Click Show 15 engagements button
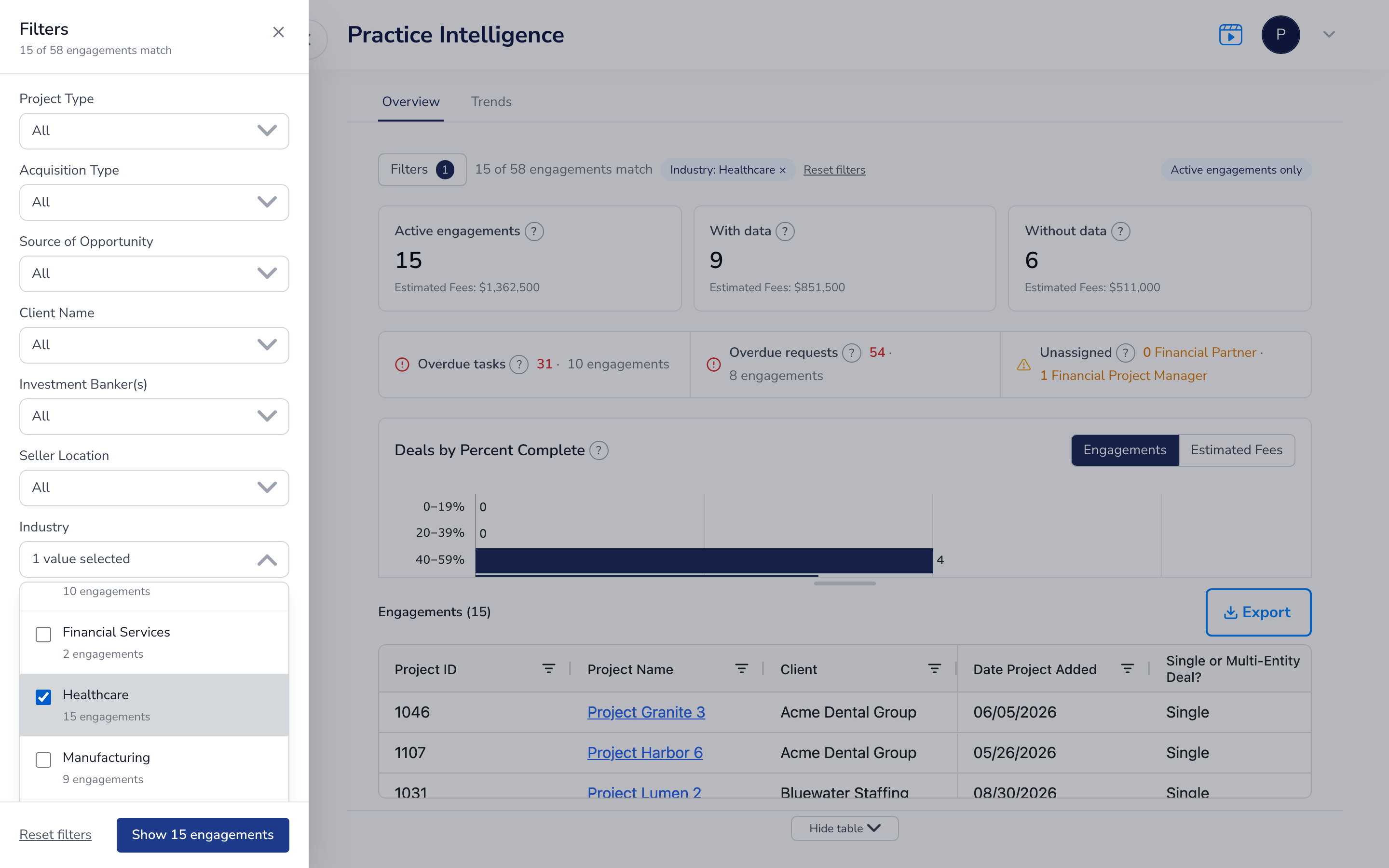 (x=203, y=835)
